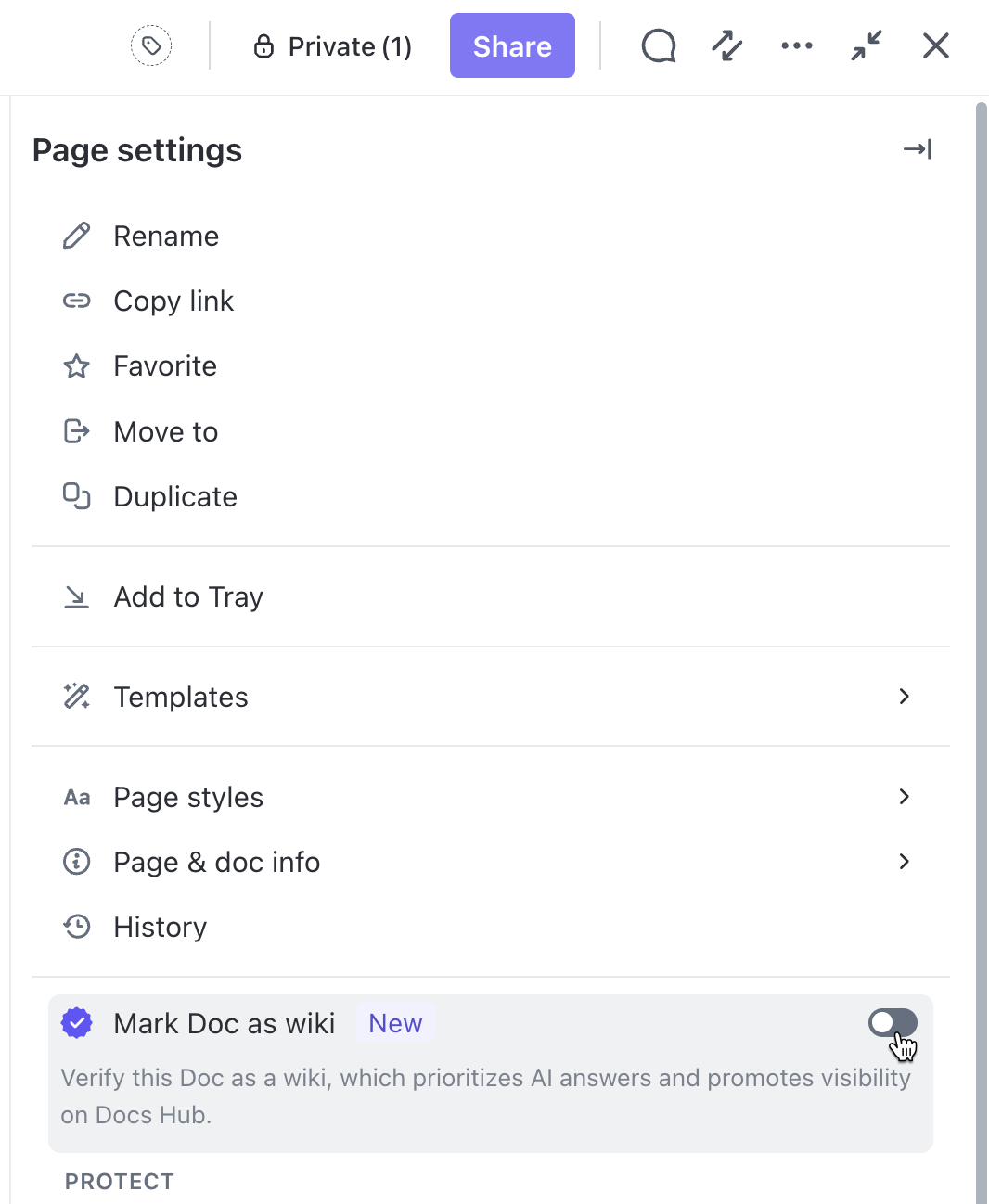Select the Favorite star icon
Viewport: 989px width, 1204px height.
pyautogui.click(x=76, y=365)
